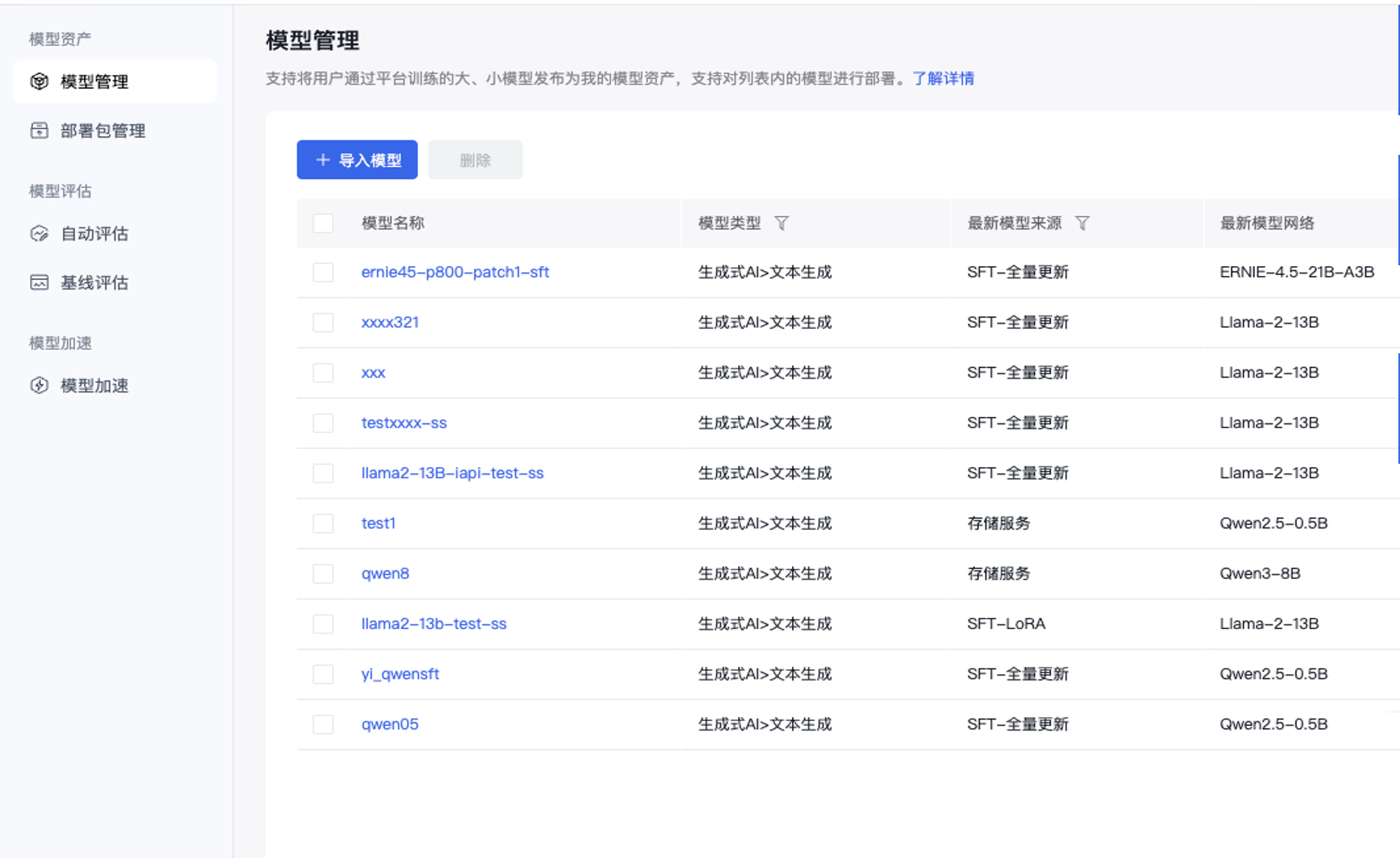Check the box for ernie45-p800-patch1-sft
Image resolution: width=1400 pixels, height=863 pixels.
[x=323, y=273]
